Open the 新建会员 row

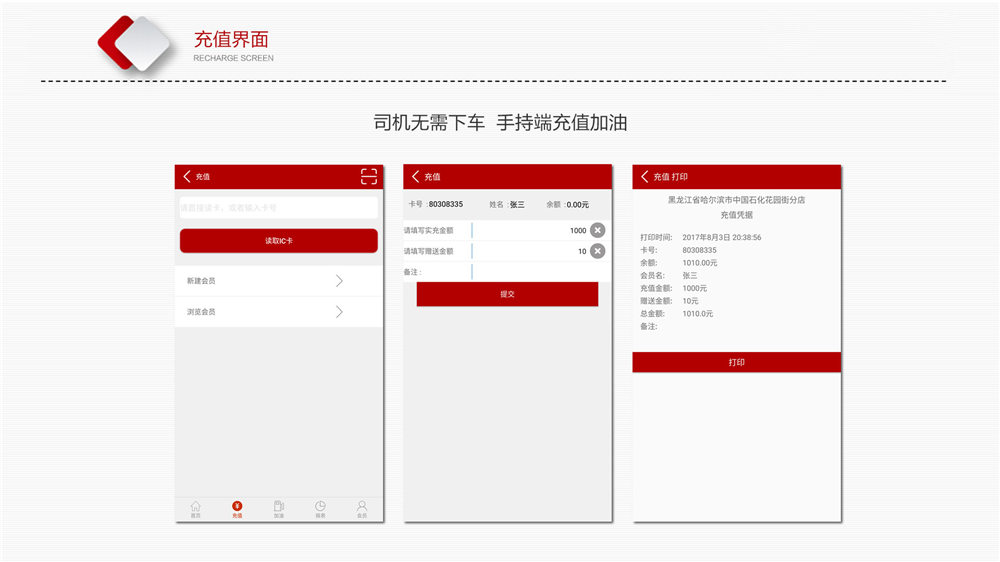point(279,281)
